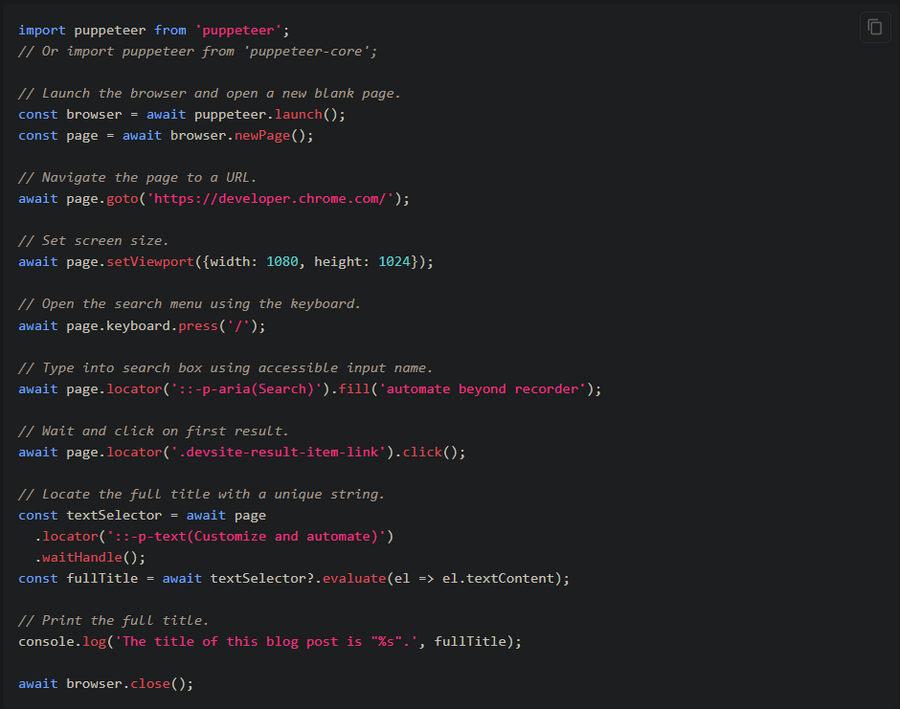This screenshot has width=900, height=709.
Task: Click the puppeteer-core comment line
Action: [x=197, y=51]
